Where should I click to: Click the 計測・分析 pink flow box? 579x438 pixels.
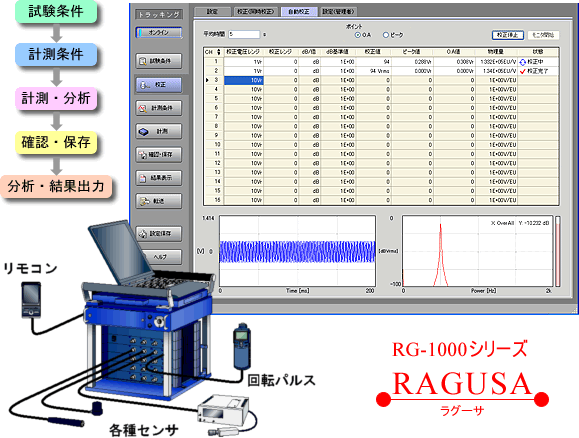coord(56,98)
